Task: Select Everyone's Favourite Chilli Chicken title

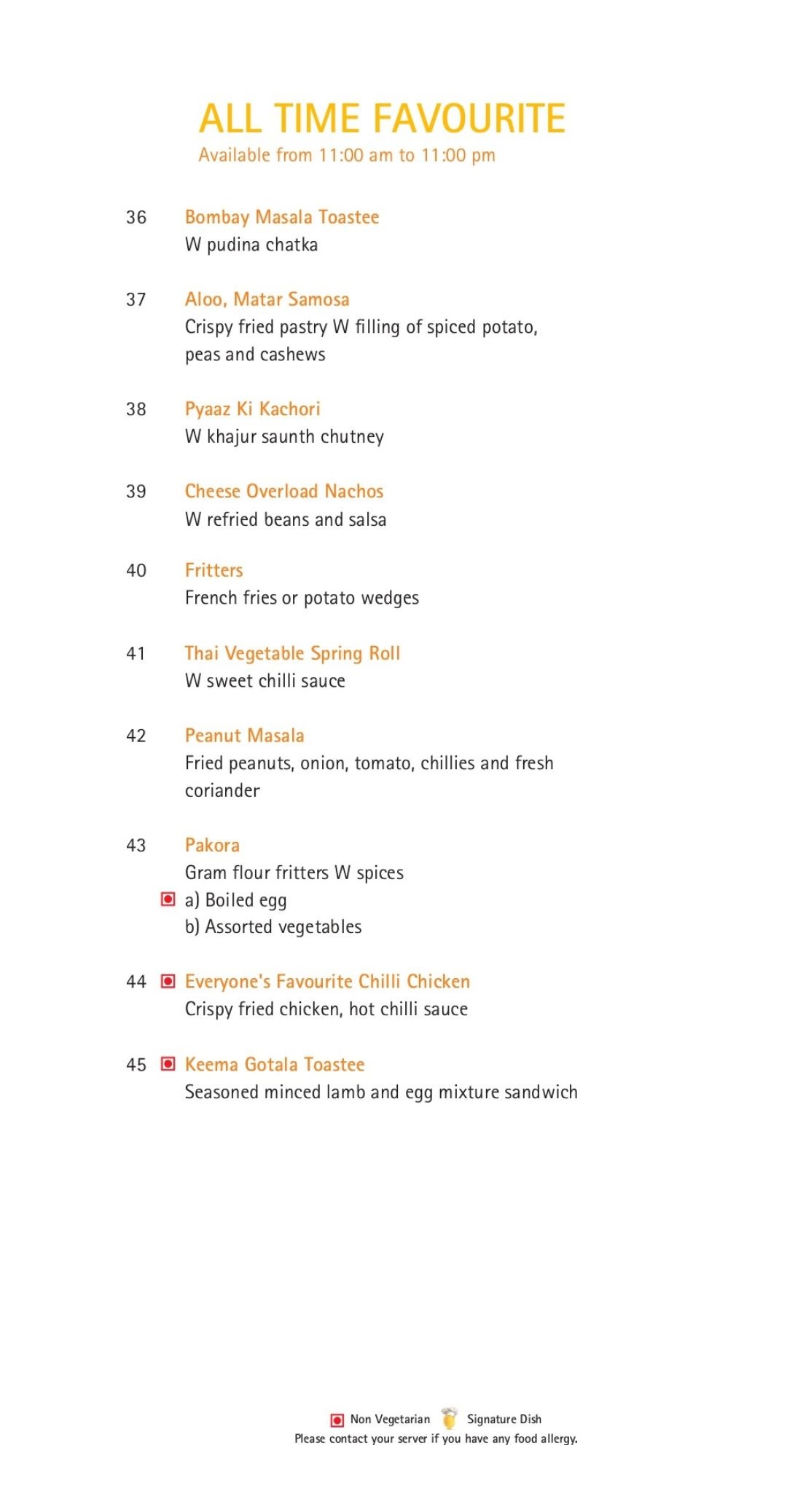Action: 327,982
